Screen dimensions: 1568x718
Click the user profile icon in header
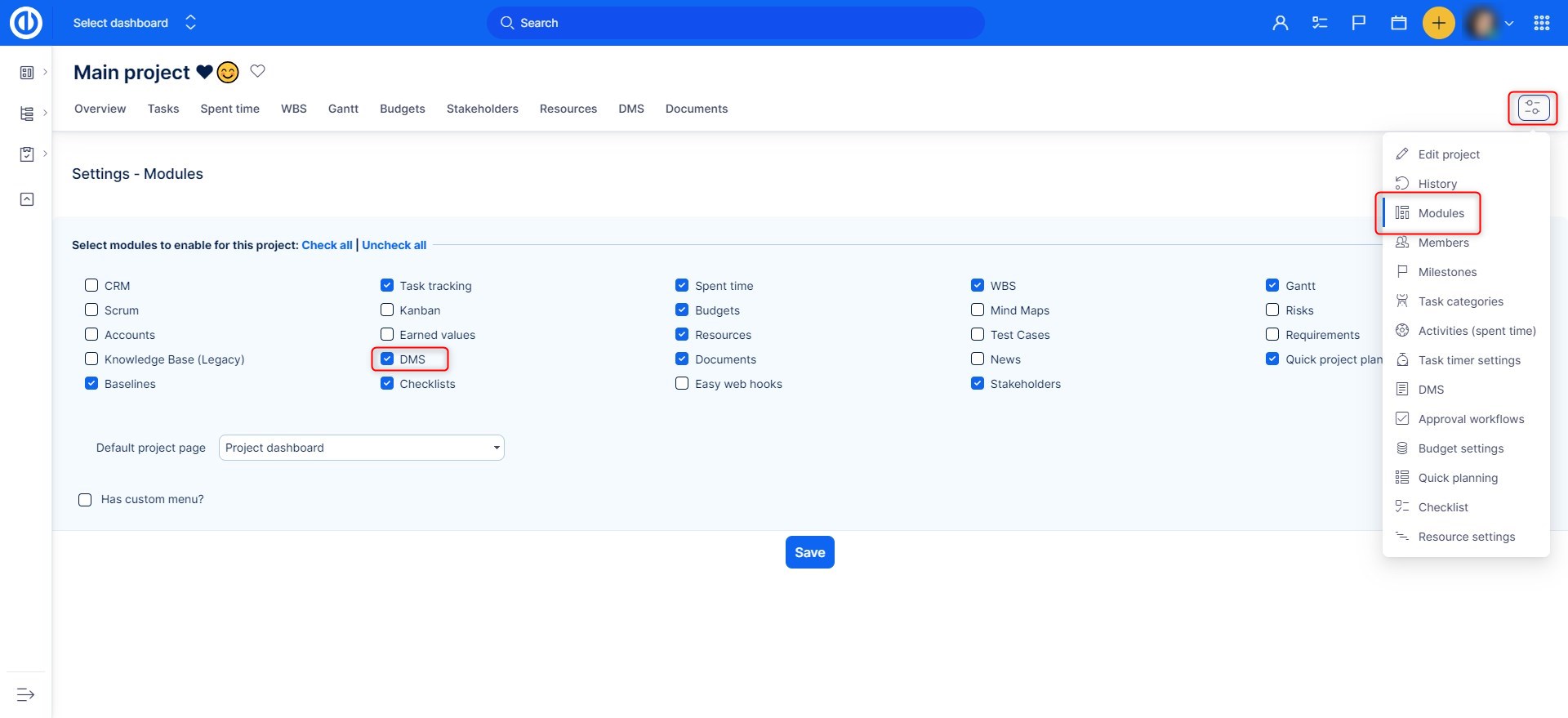coord(1280,23)
